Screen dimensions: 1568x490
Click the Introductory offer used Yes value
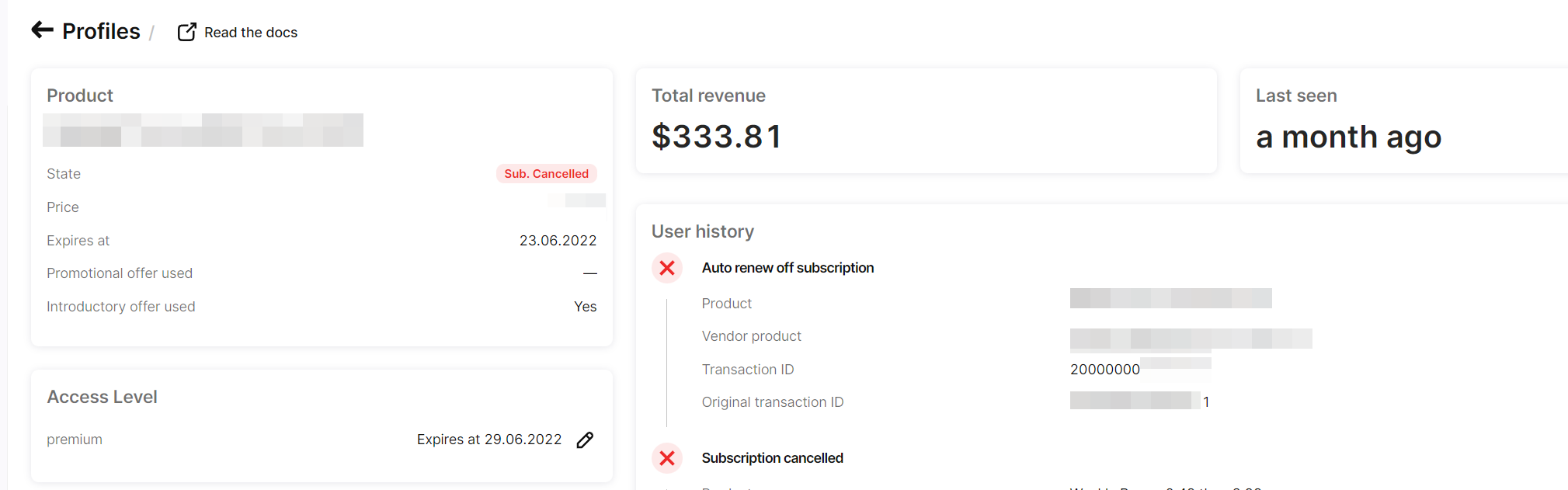pyautogui.click(x=585, y=307)
